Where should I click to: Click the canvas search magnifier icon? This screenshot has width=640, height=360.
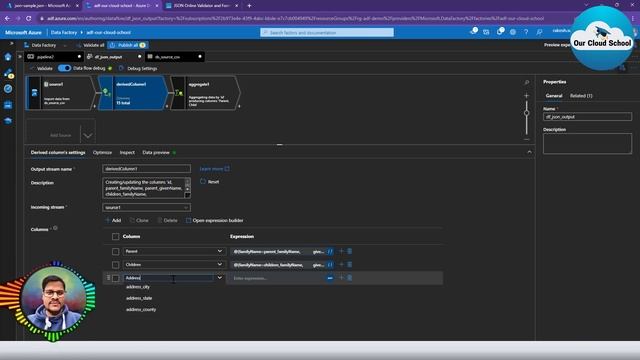[x=527, y=83]
